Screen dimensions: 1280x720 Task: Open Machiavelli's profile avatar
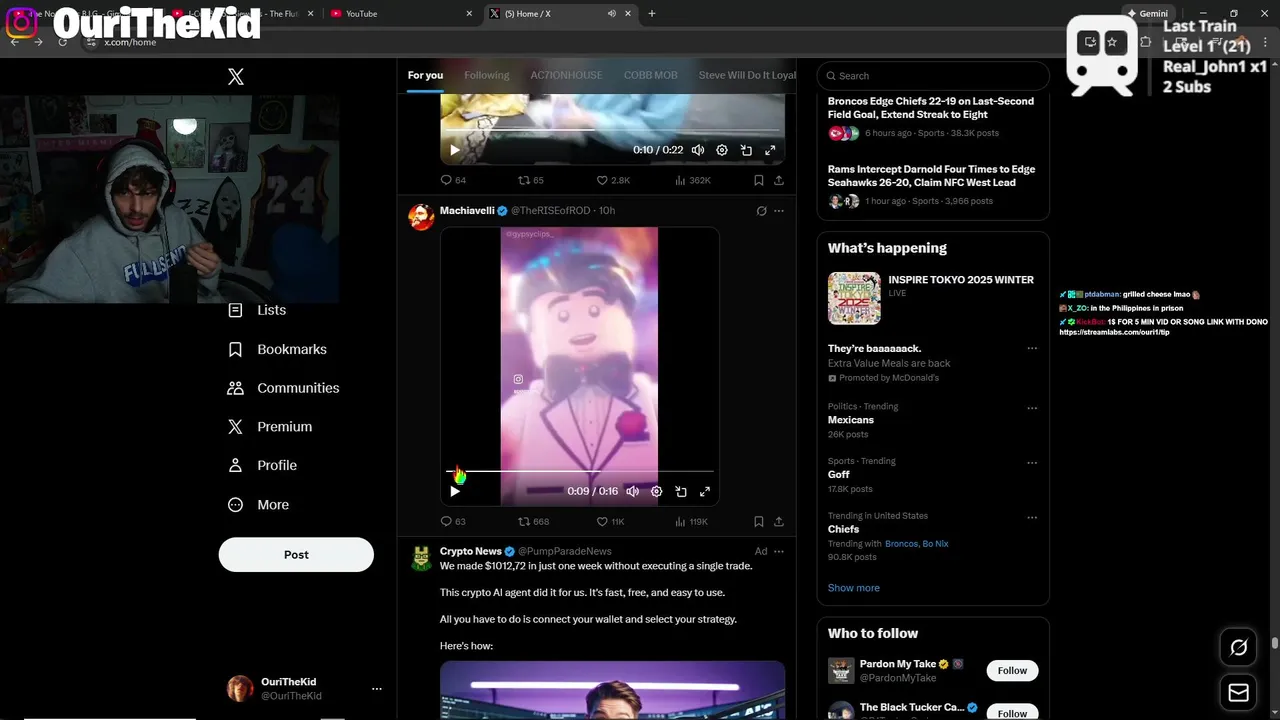point(422,217)
